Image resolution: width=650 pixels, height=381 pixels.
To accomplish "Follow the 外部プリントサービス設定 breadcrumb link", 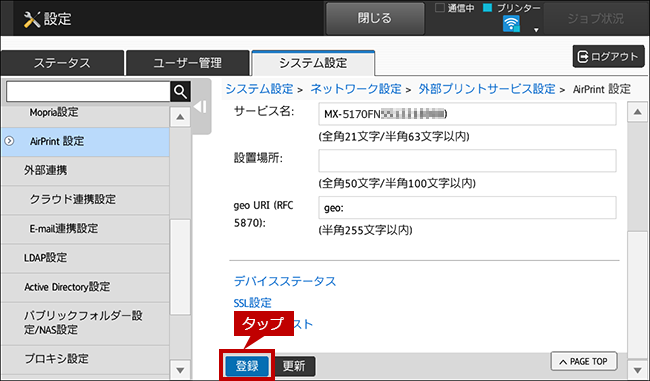I will (487, 89).
